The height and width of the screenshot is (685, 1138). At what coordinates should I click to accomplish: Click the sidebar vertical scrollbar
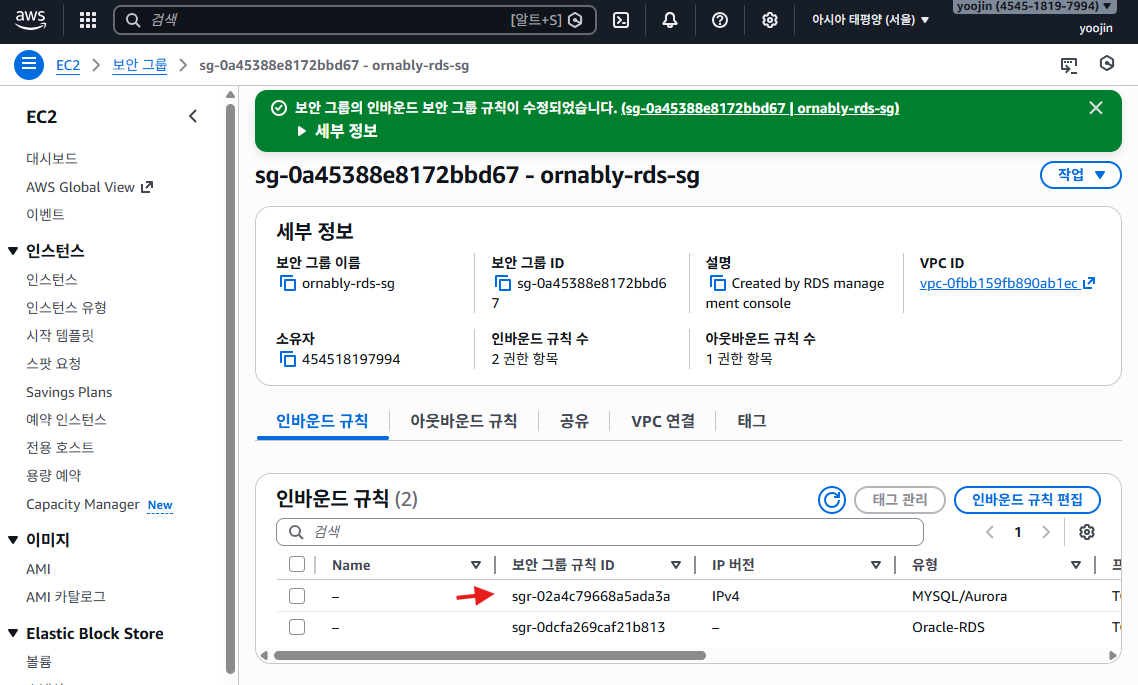[230, 388]
